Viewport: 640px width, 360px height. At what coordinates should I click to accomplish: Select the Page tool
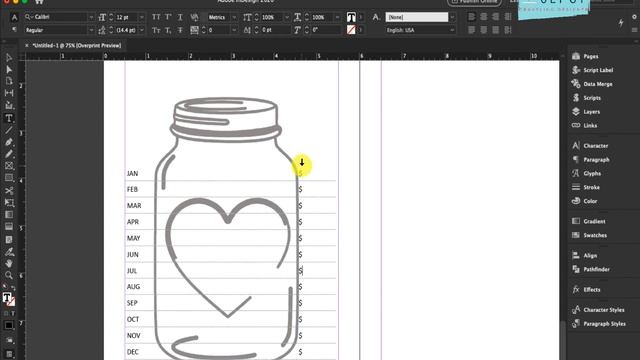(x=9, y=81)
